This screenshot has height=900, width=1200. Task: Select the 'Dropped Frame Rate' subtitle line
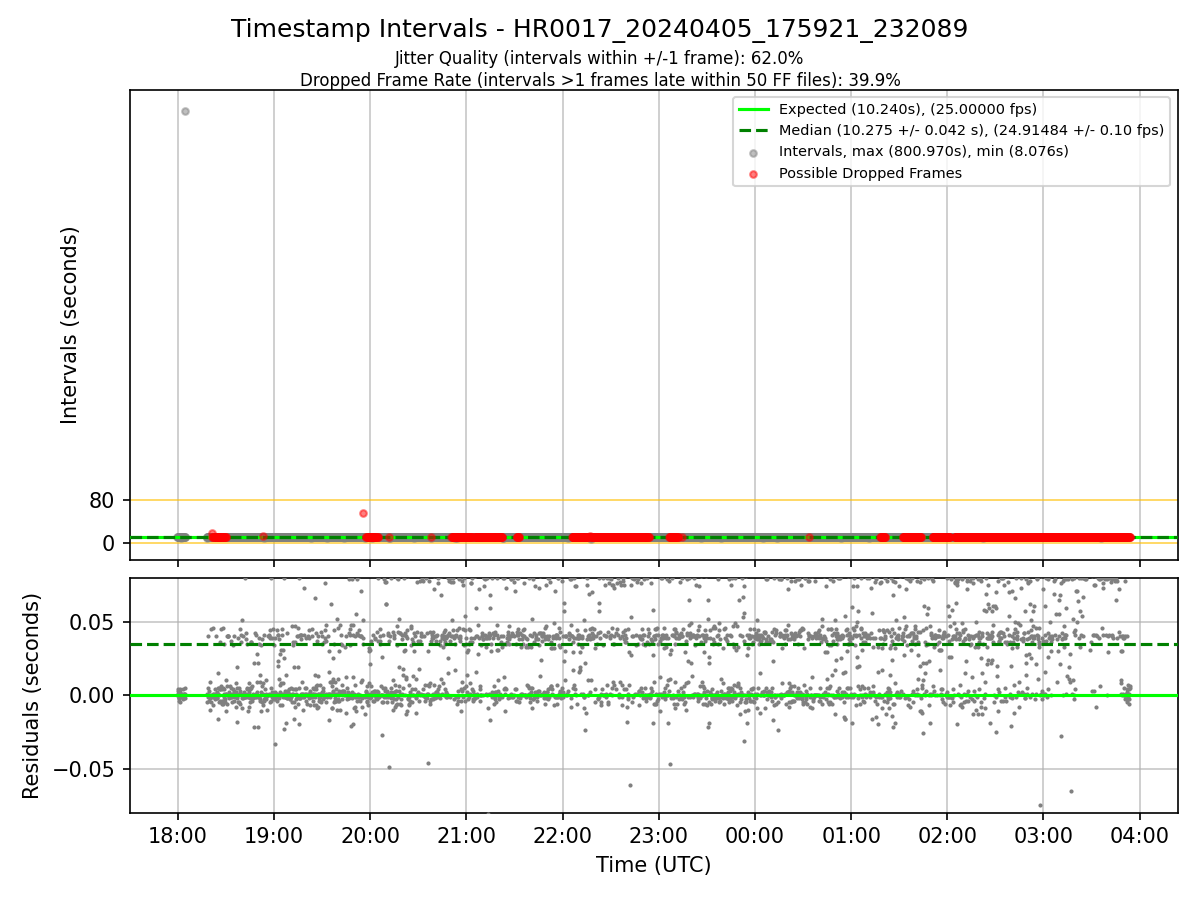tap(600, 80)
